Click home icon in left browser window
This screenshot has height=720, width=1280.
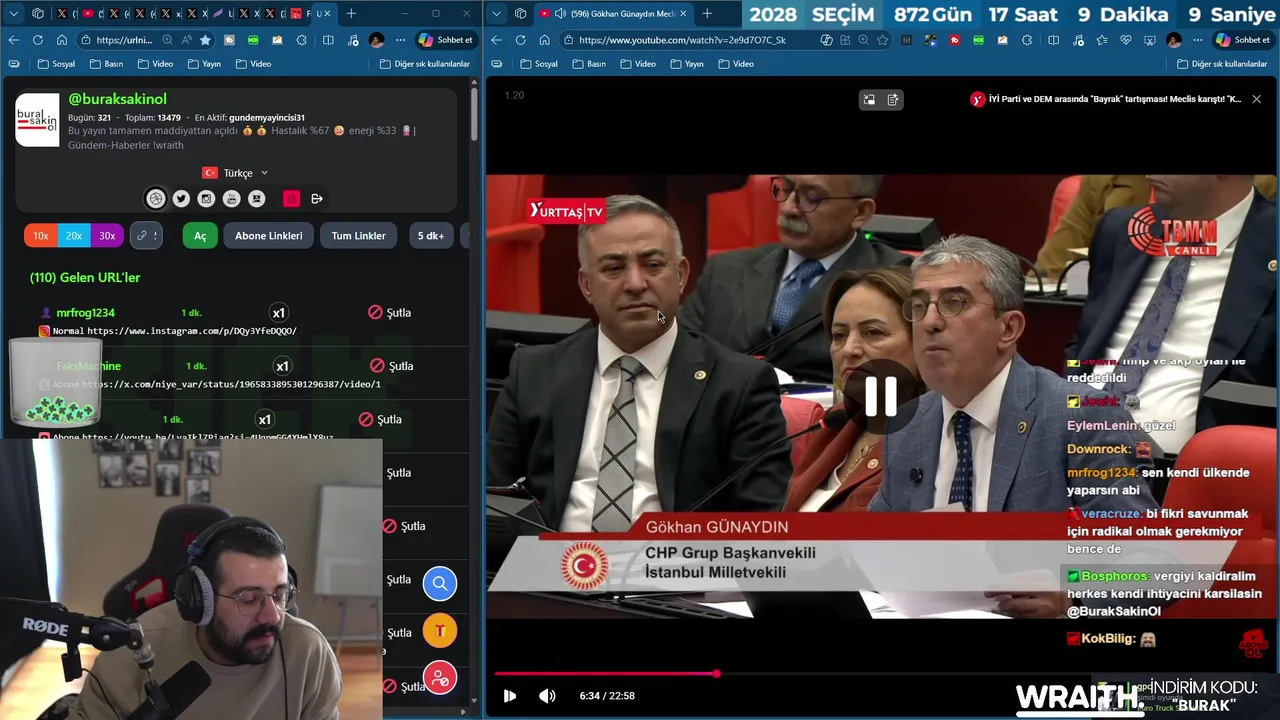pyautogui.click(x=62, y=40)
